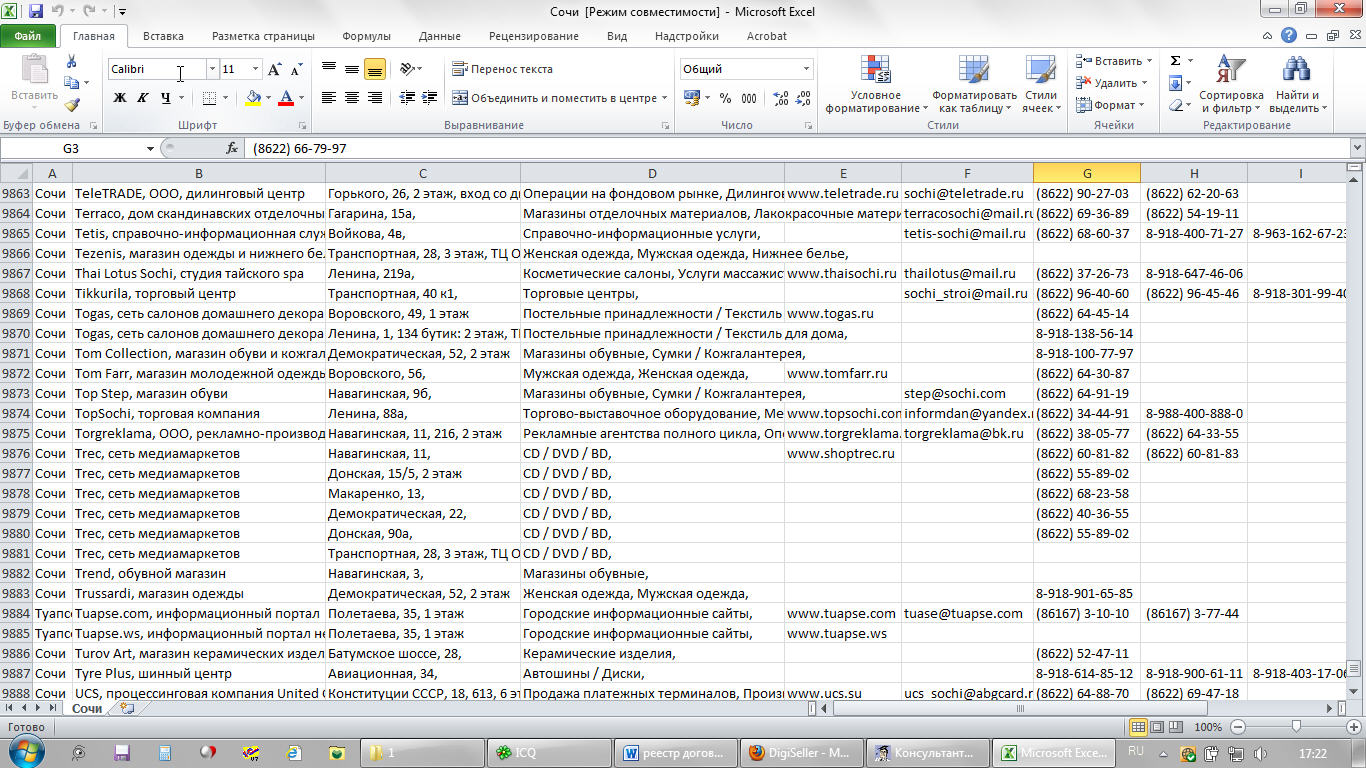Switch to Формулы tab
Image resolution: width=1366 pixels, height=768 pixels.
coord(366,36)
